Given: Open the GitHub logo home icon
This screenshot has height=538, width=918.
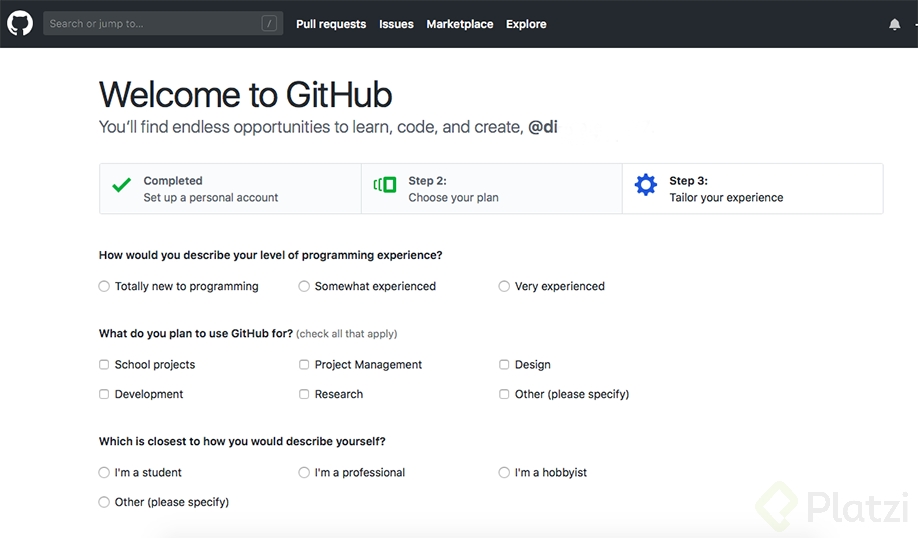Looking at the screenshot, I should (20, 24).
